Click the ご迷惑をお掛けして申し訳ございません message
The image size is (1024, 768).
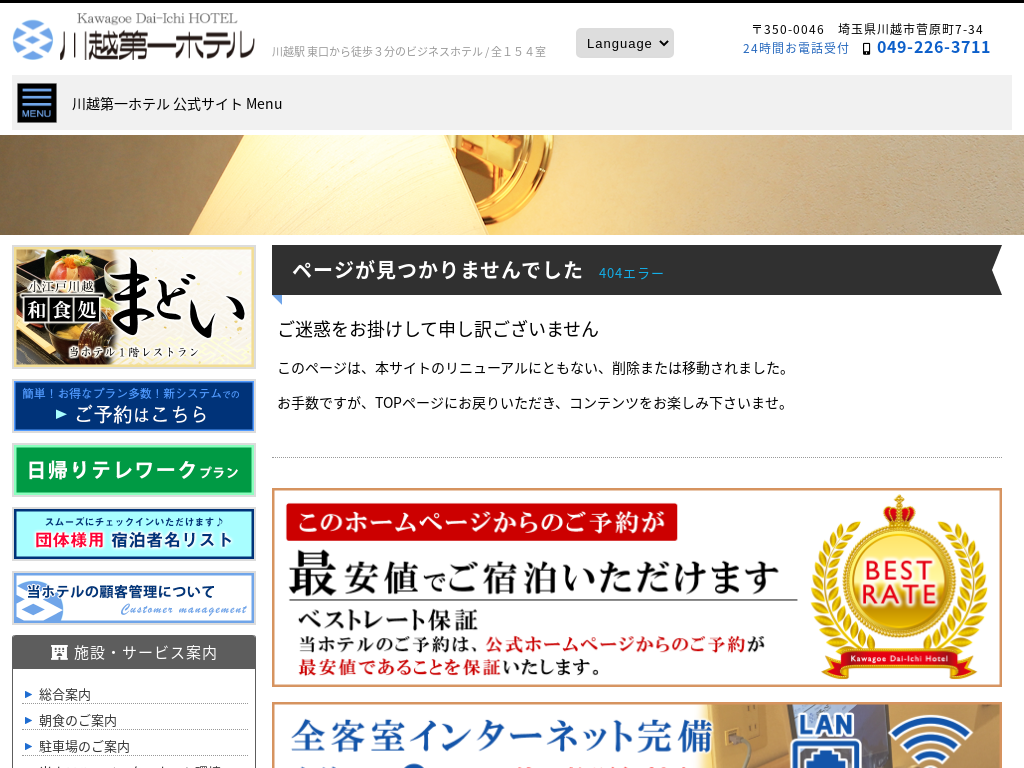tap(438, 329)
